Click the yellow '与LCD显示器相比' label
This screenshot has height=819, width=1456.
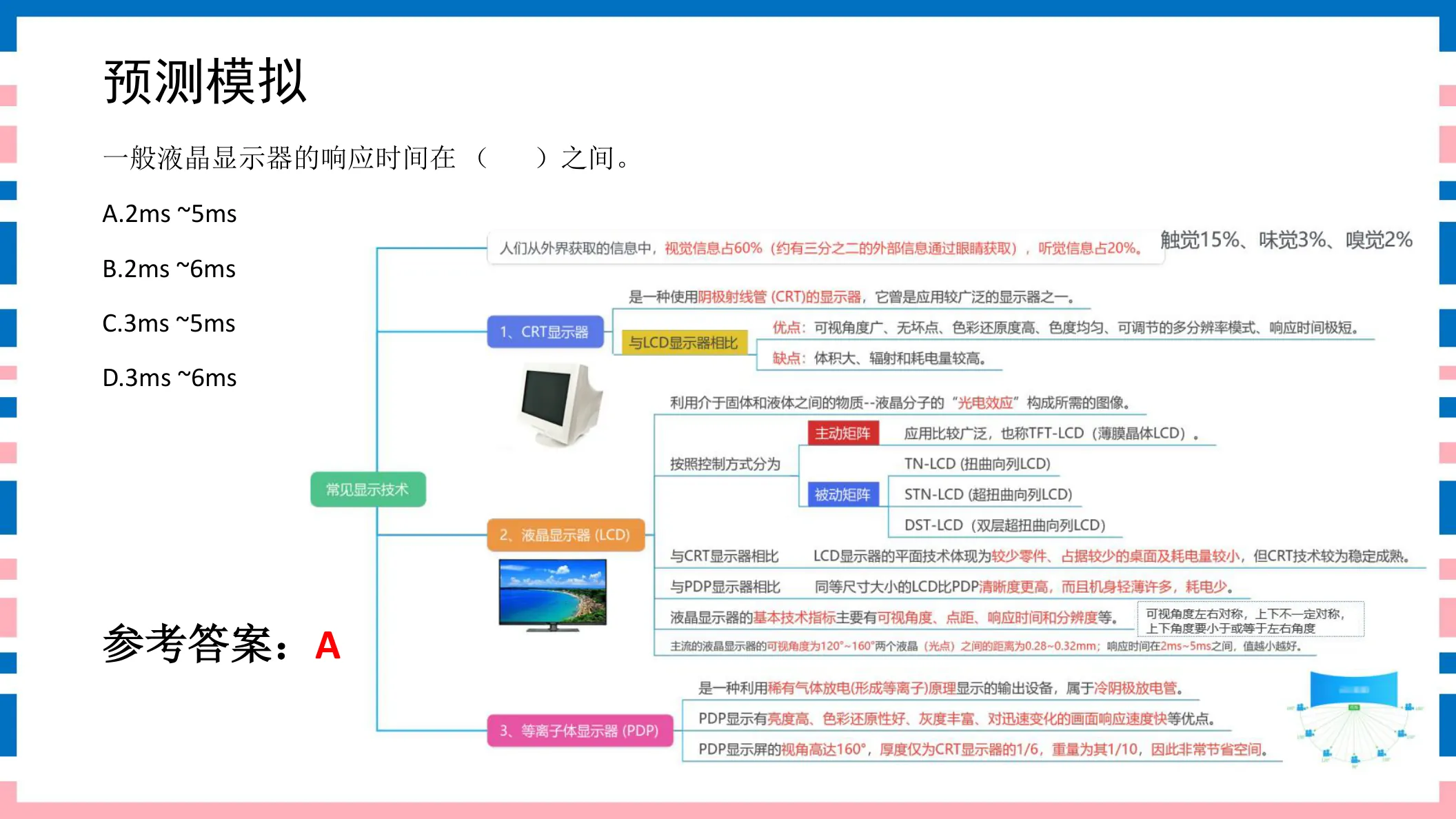pos(684,343)
